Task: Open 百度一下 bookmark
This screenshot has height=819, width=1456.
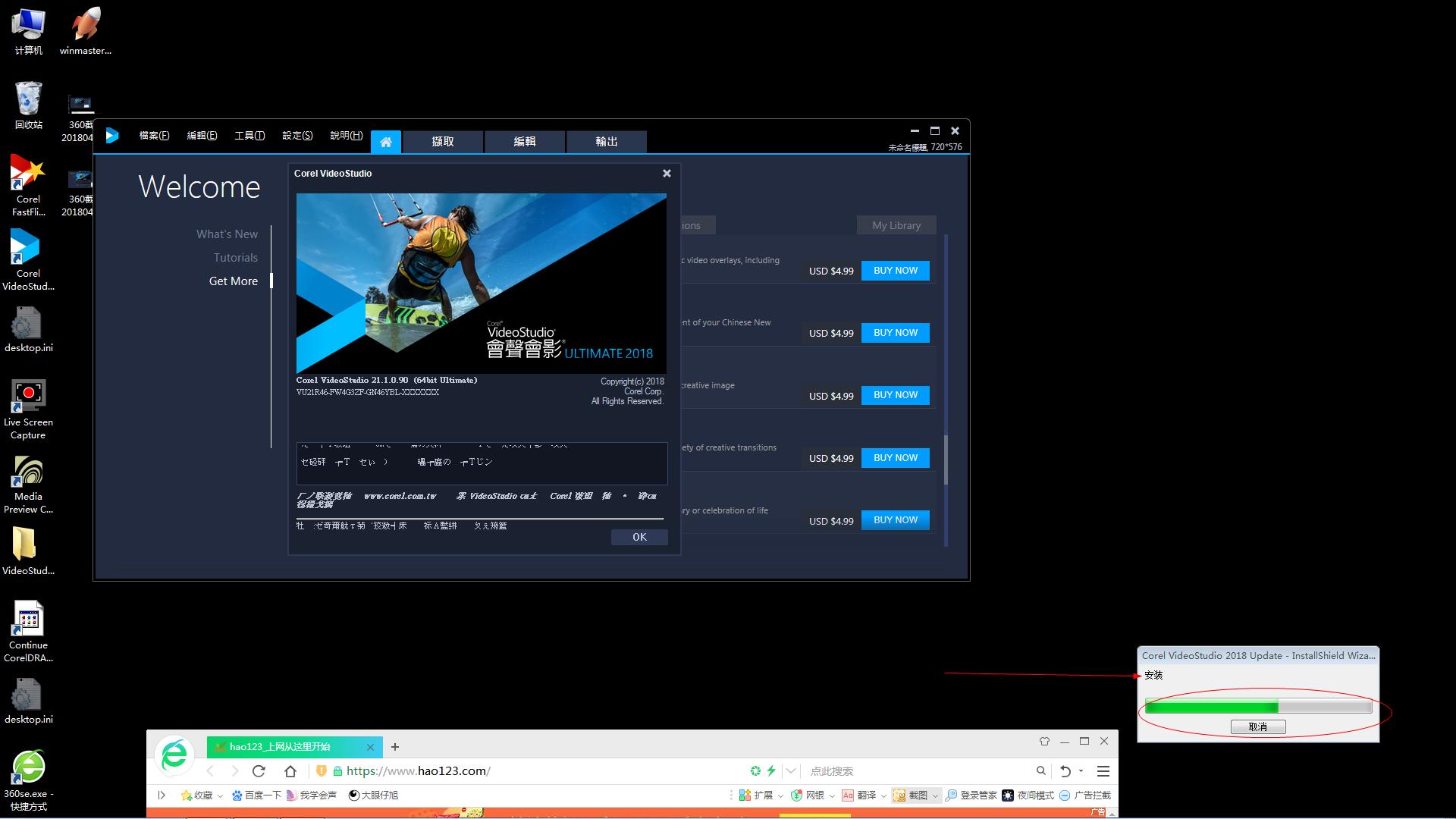Action: [257, 795]
